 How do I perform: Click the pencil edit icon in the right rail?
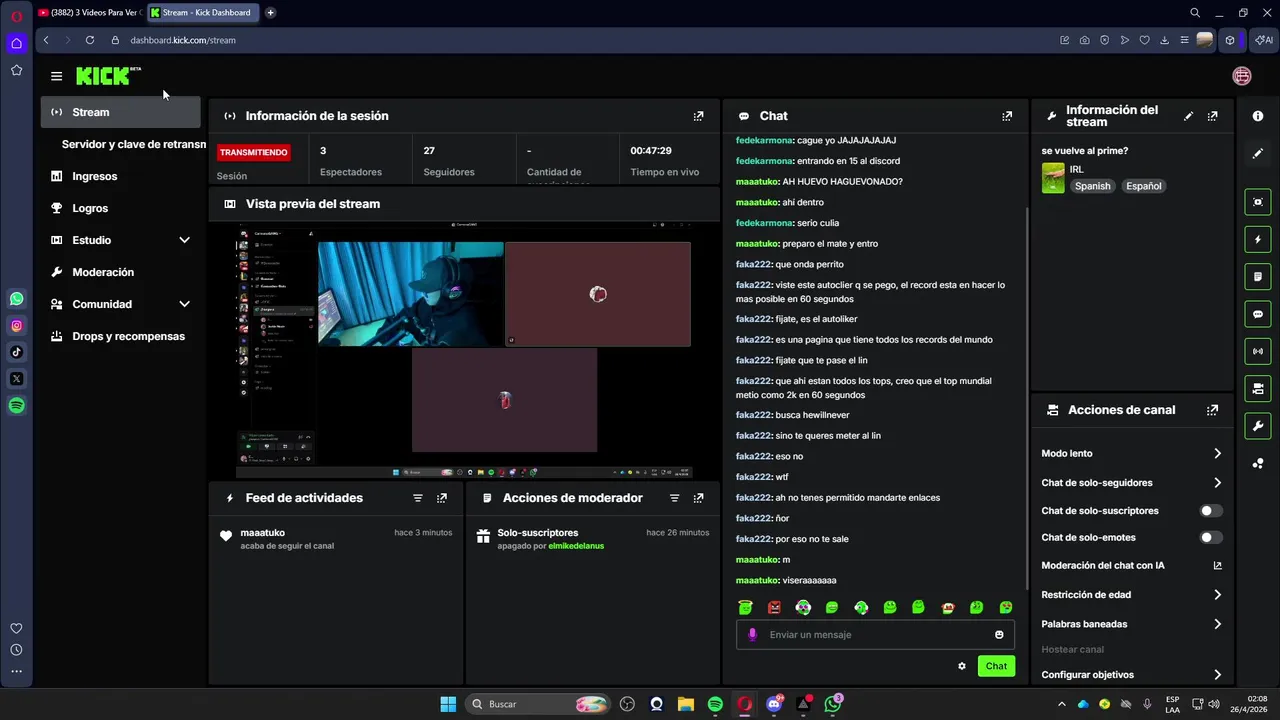[1258, 154]
